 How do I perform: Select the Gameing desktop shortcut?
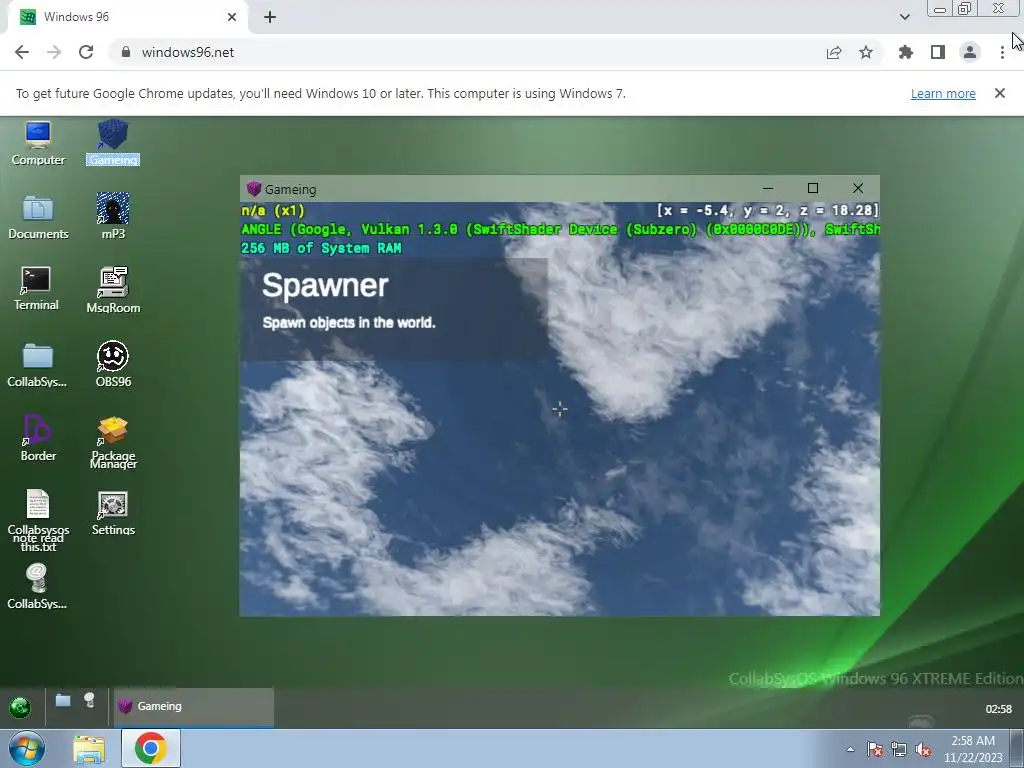(113, 143)
